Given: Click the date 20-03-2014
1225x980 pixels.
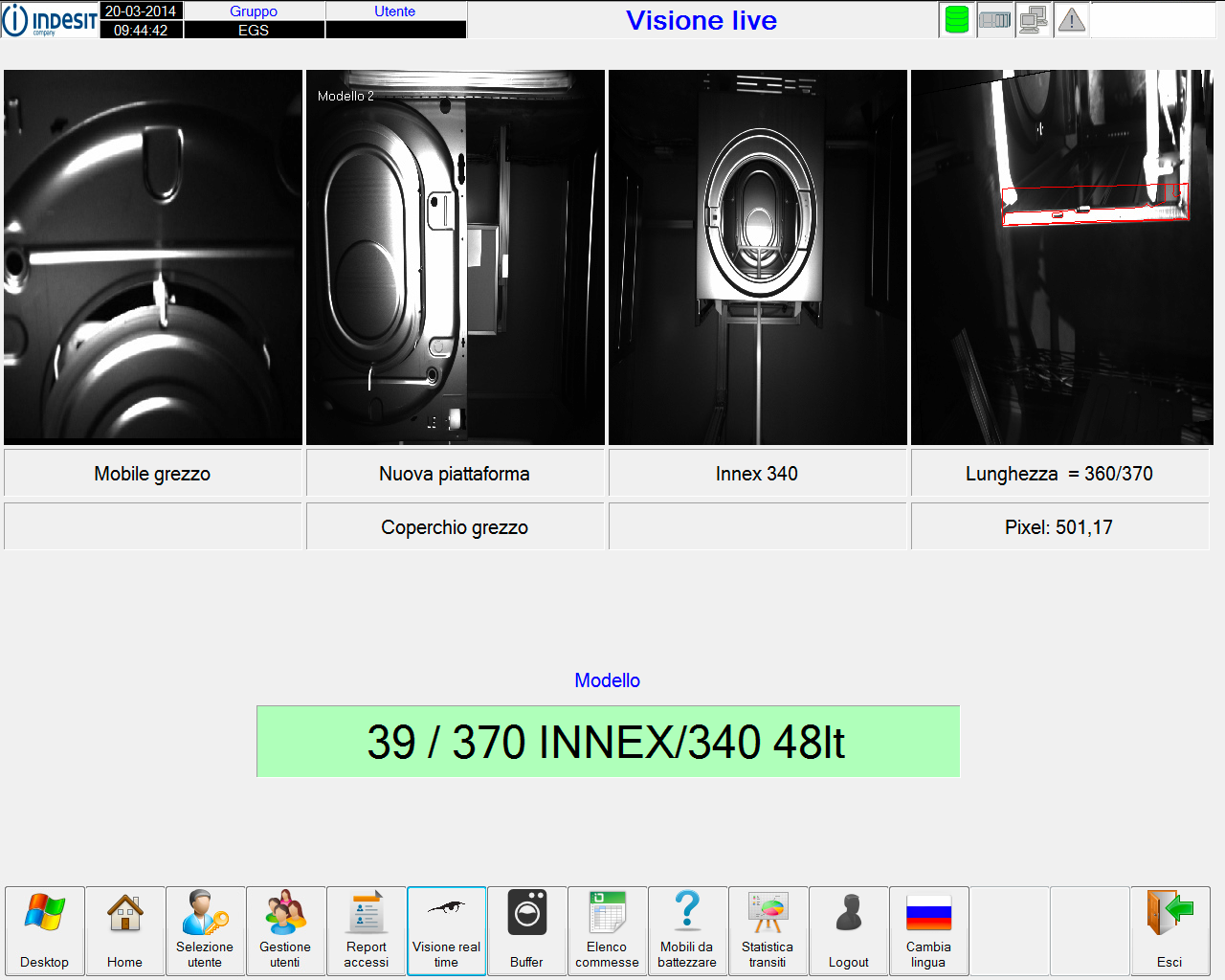Looking at the screenshot, I should 141,11.
